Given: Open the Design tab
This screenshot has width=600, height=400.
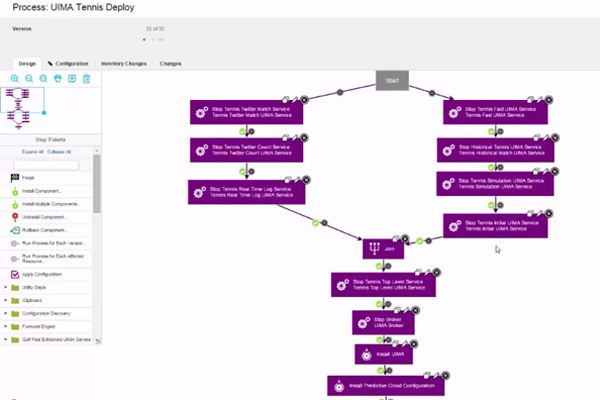Looking at the screenshot, I should click(x=27, y=64).
